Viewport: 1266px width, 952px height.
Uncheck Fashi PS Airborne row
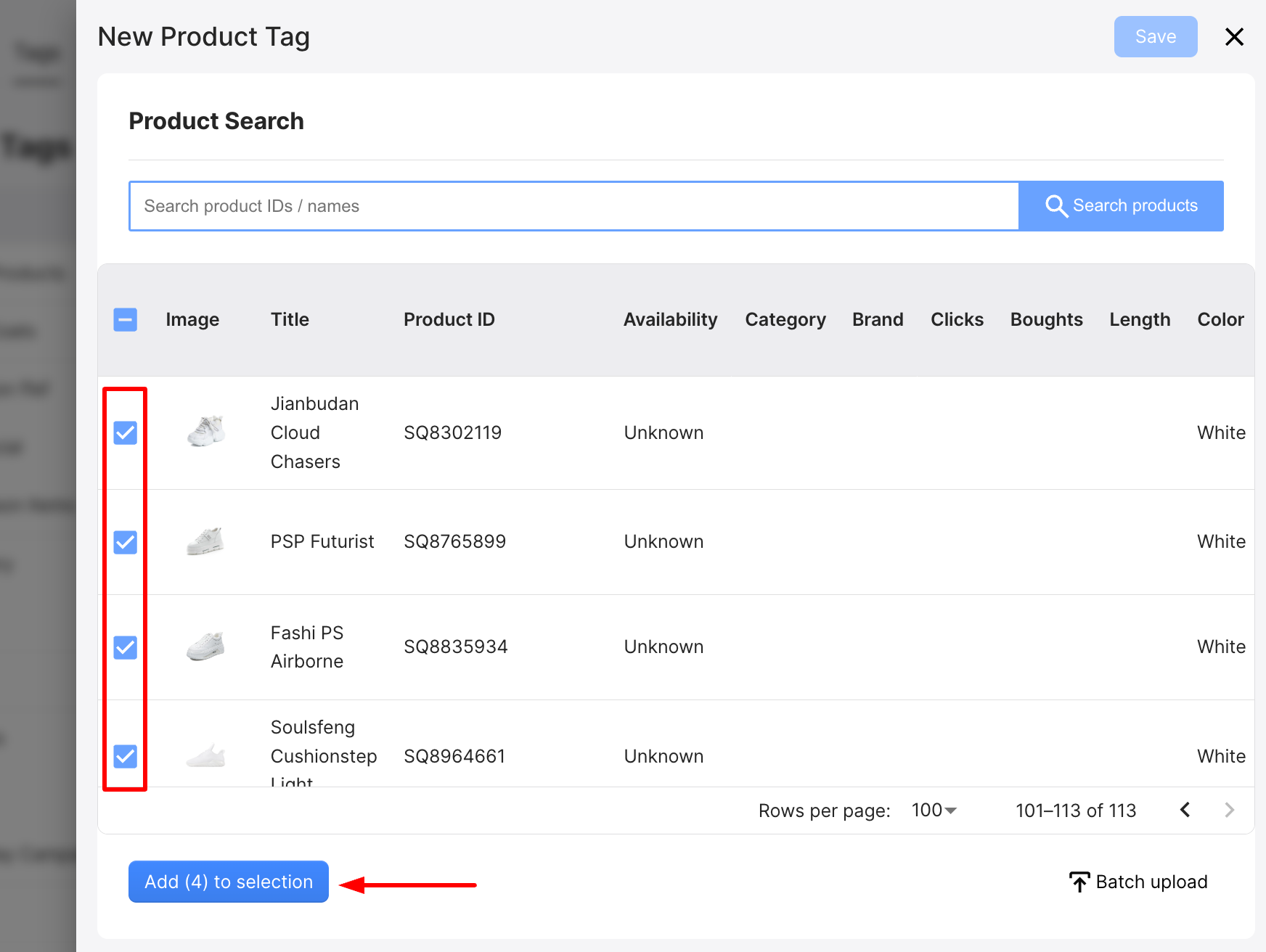[x=126, y=647]
